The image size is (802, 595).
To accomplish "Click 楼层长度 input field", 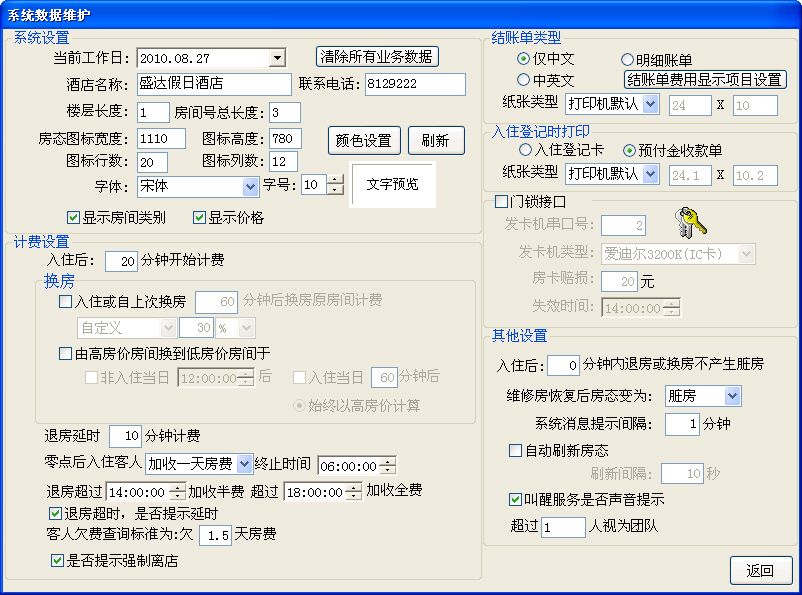I will coord(153,113).
